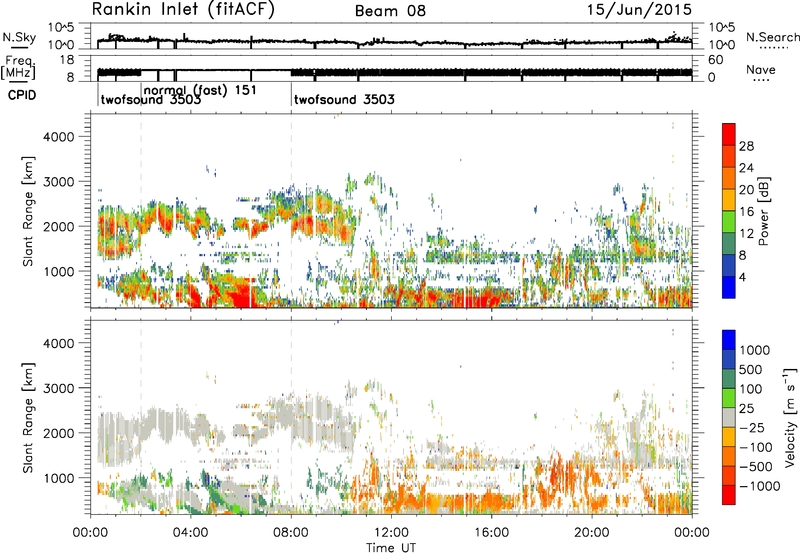
Task: Click '4000' tick on power panel
Action: point(58,137)
